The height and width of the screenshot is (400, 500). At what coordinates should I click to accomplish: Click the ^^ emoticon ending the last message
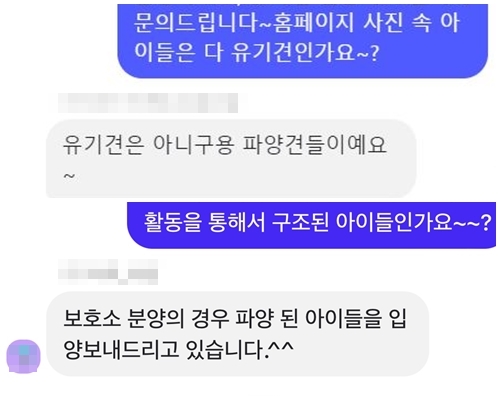click(282, 347)
